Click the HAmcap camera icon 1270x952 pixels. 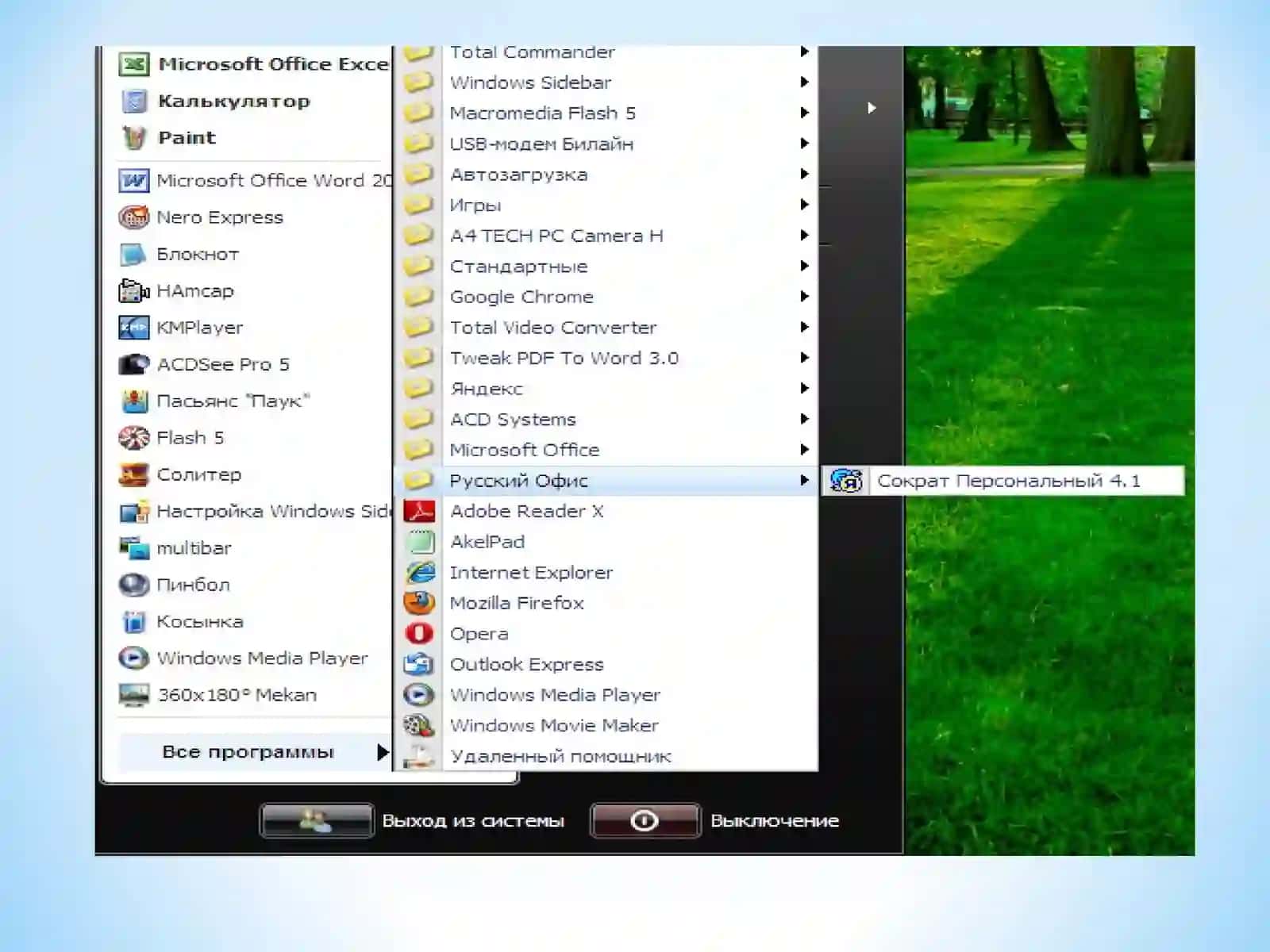pos(134,291)
